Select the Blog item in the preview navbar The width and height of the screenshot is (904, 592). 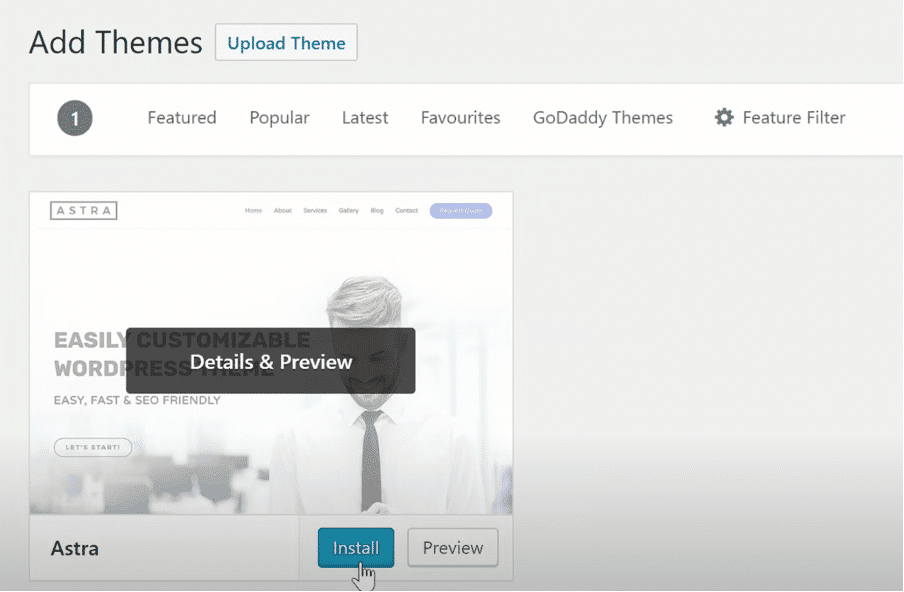click(x=377, y=211)
